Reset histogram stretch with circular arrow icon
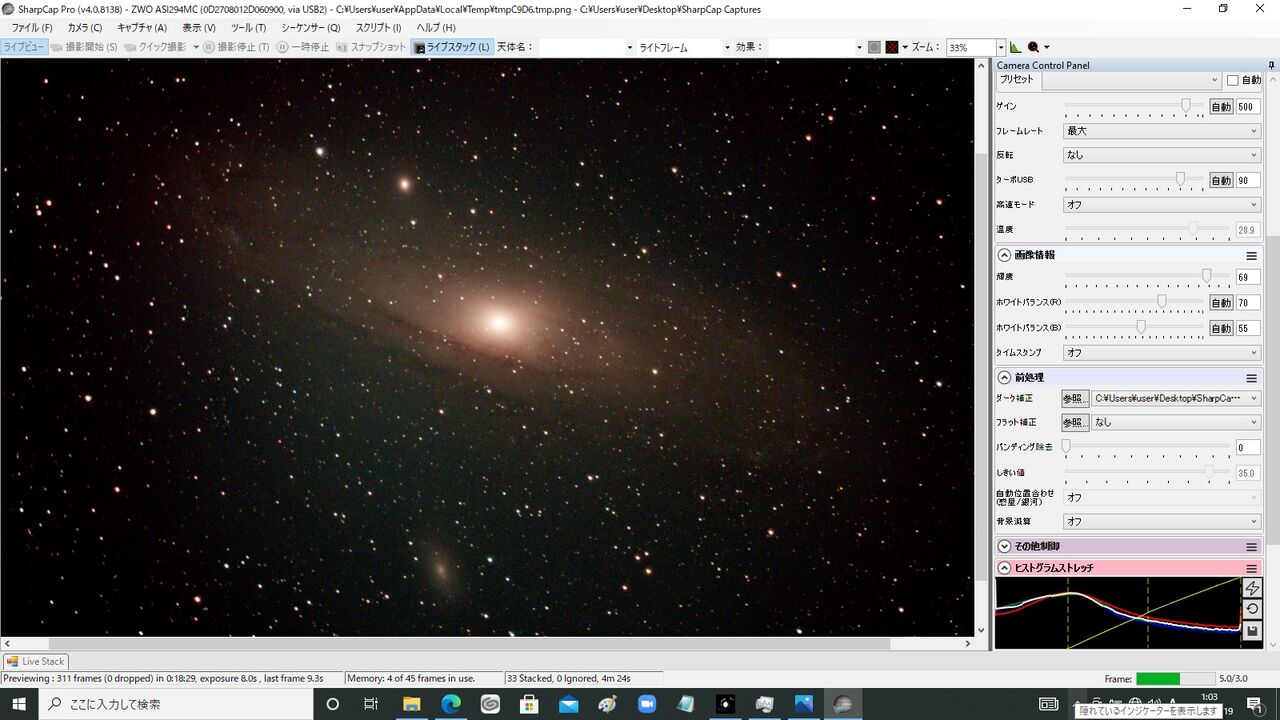The width and height of the screenshot is (1280, 720). (x=1252, y=609)
